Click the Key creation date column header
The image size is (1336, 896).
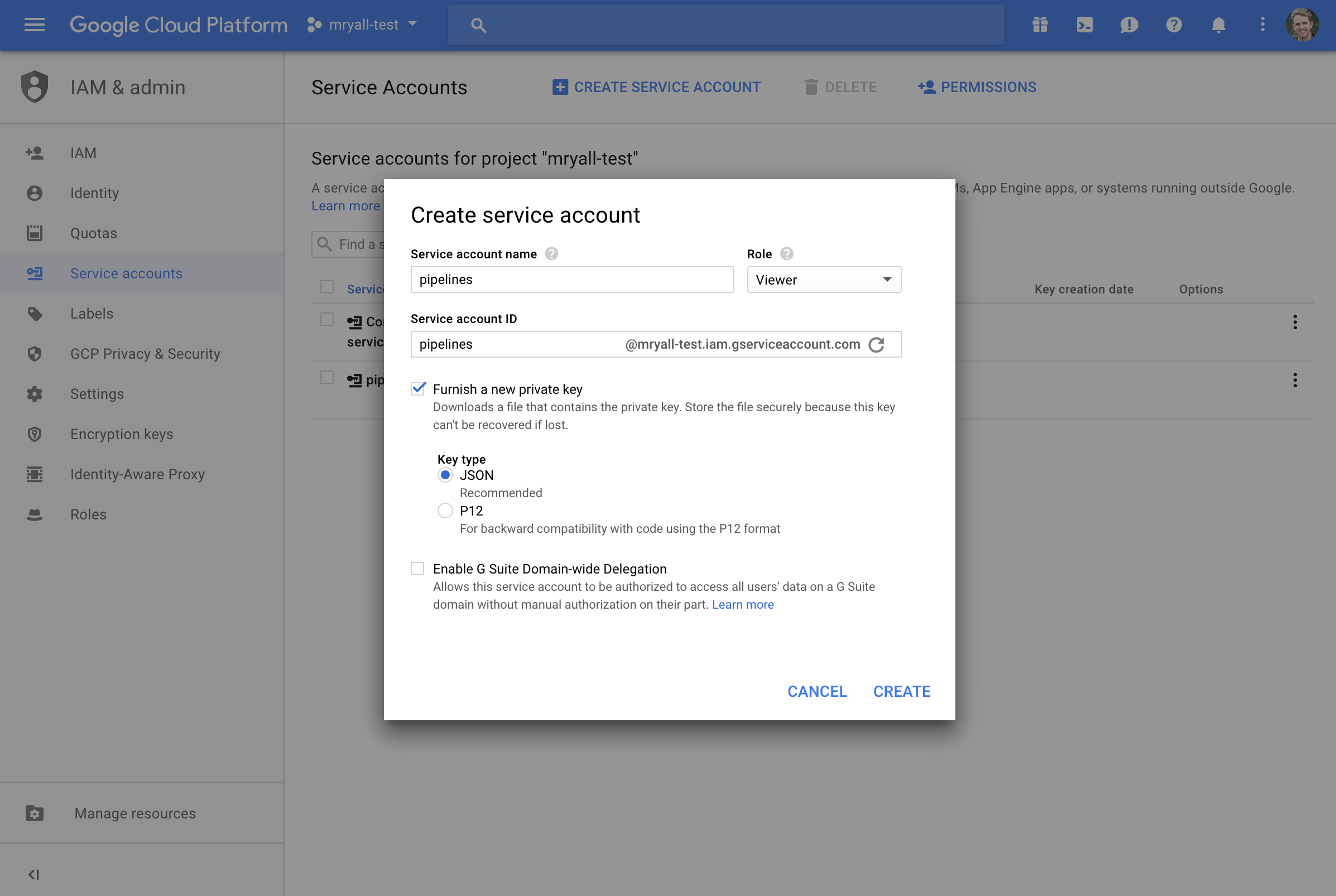(x=1084, y=289)
